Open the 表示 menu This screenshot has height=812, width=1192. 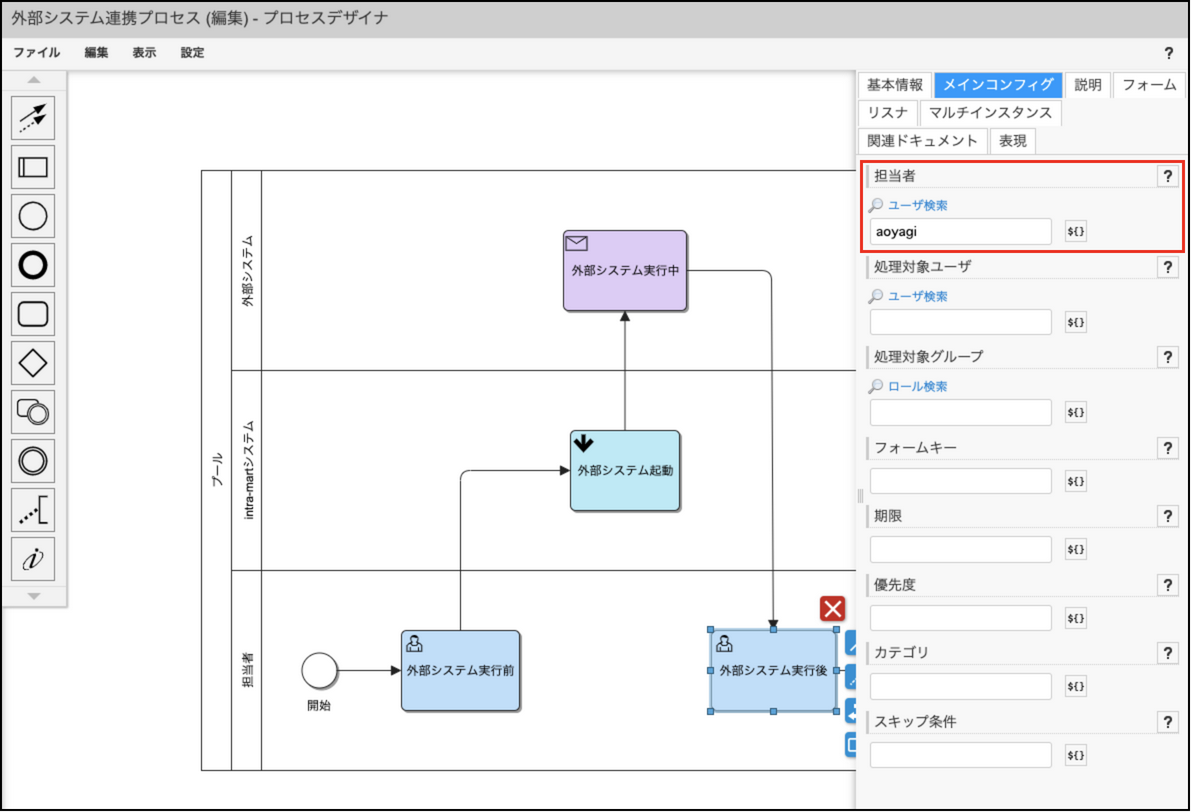click(143, 53)
